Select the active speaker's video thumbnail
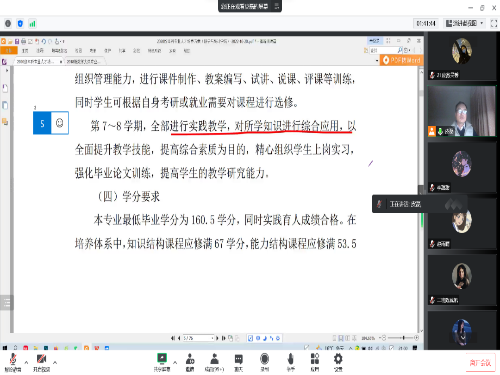The image size is (500, 375). tap(462, 111)
